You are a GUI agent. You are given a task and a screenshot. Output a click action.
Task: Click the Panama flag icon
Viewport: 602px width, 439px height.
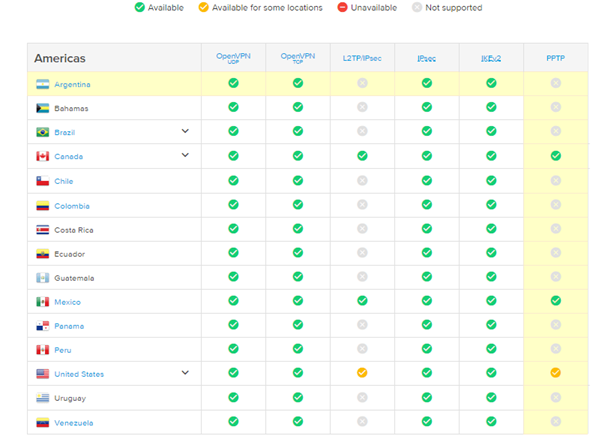click(43, 326)
